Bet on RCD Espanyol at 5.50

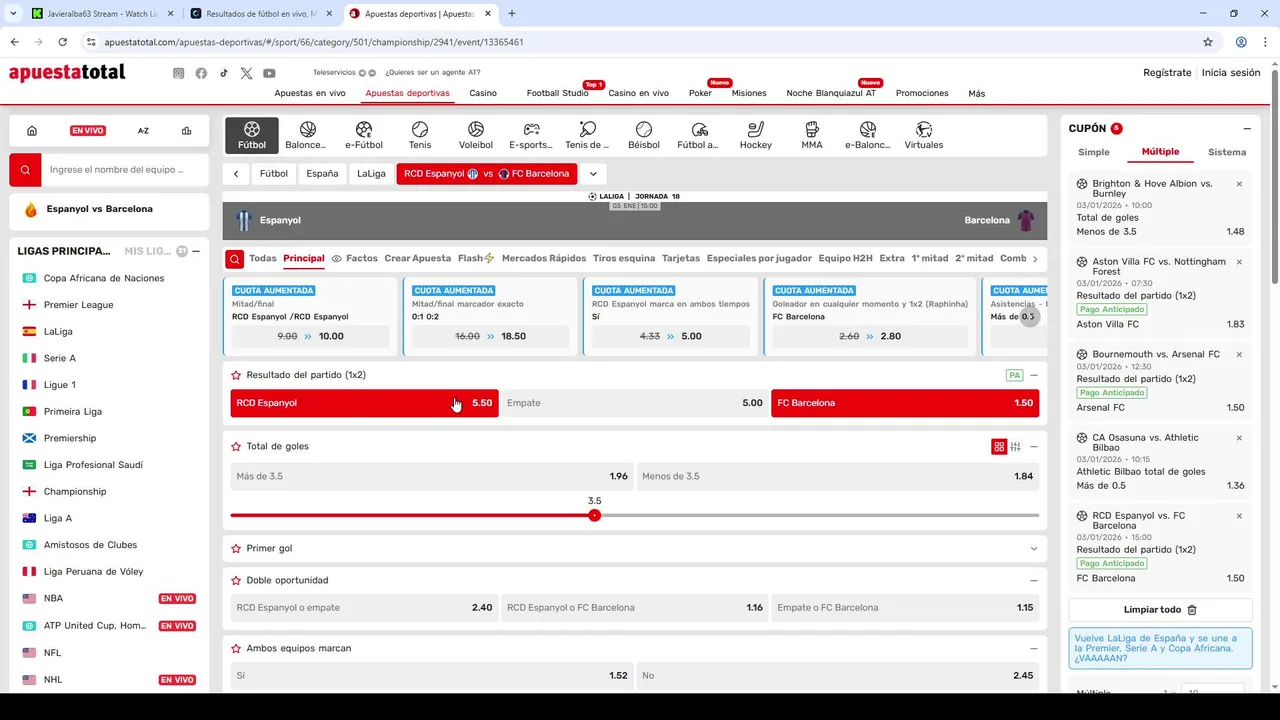(364, 403)
